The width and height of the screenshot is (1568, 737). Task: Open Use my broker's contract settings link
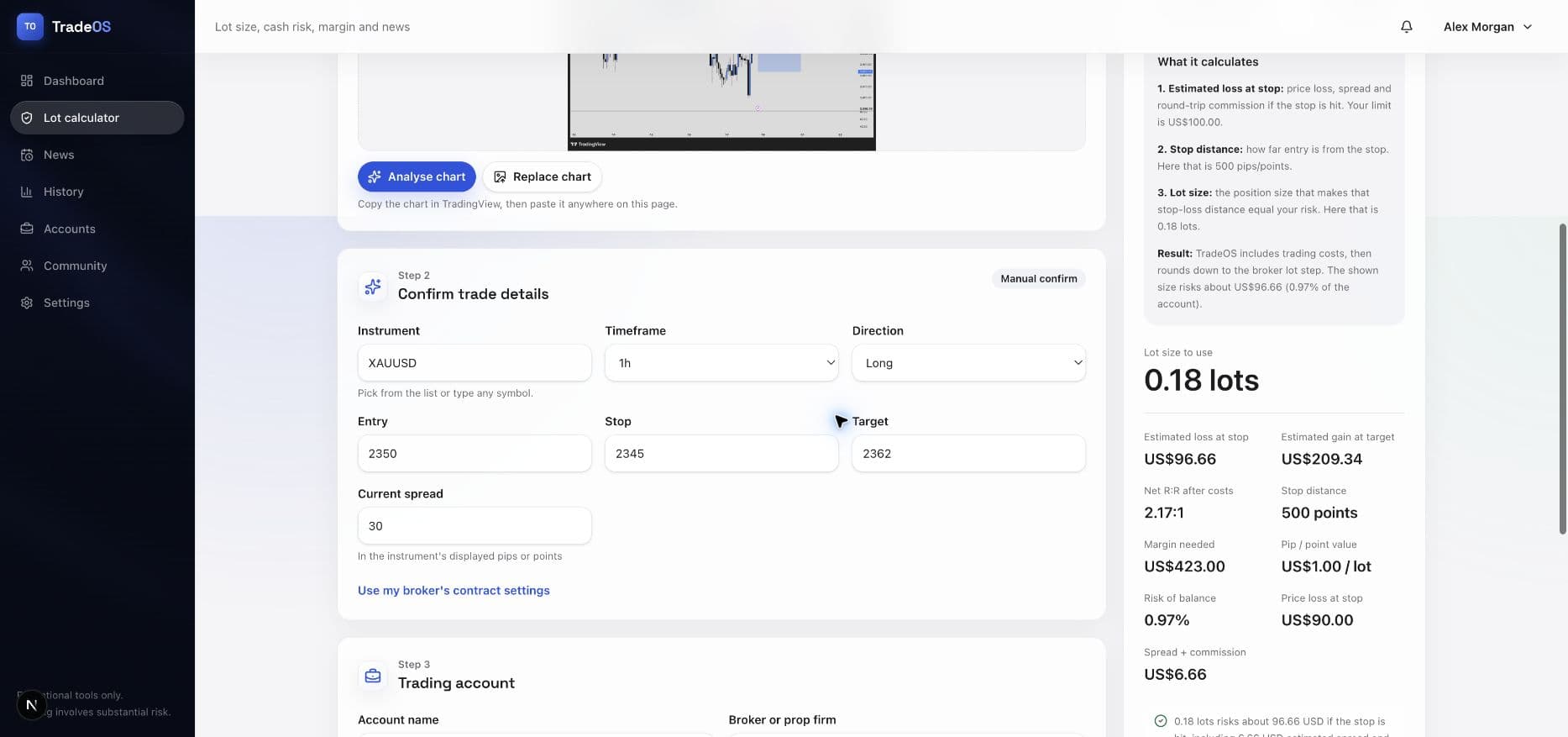point(454,591)
